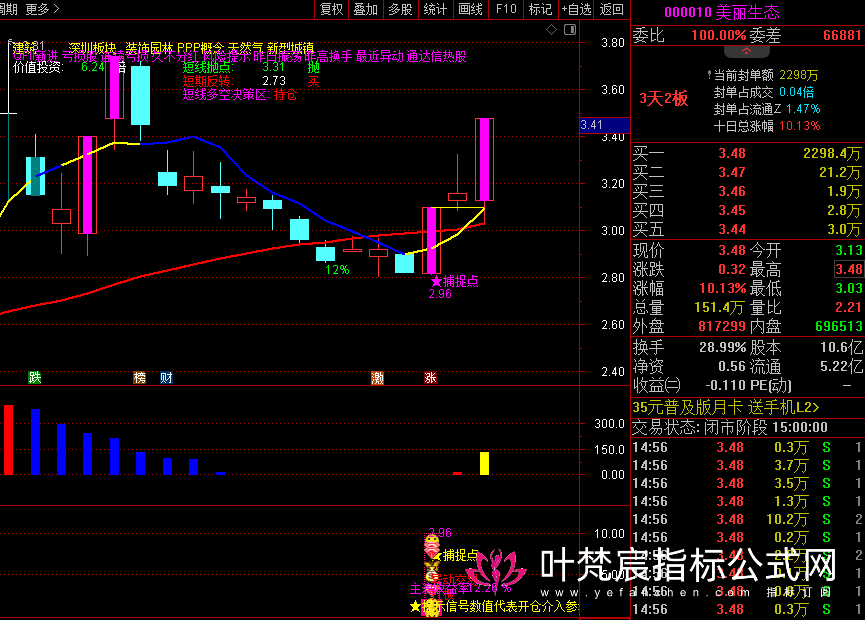
Task: Click the 今开 value 3.13
Action: tap(848, 250)
